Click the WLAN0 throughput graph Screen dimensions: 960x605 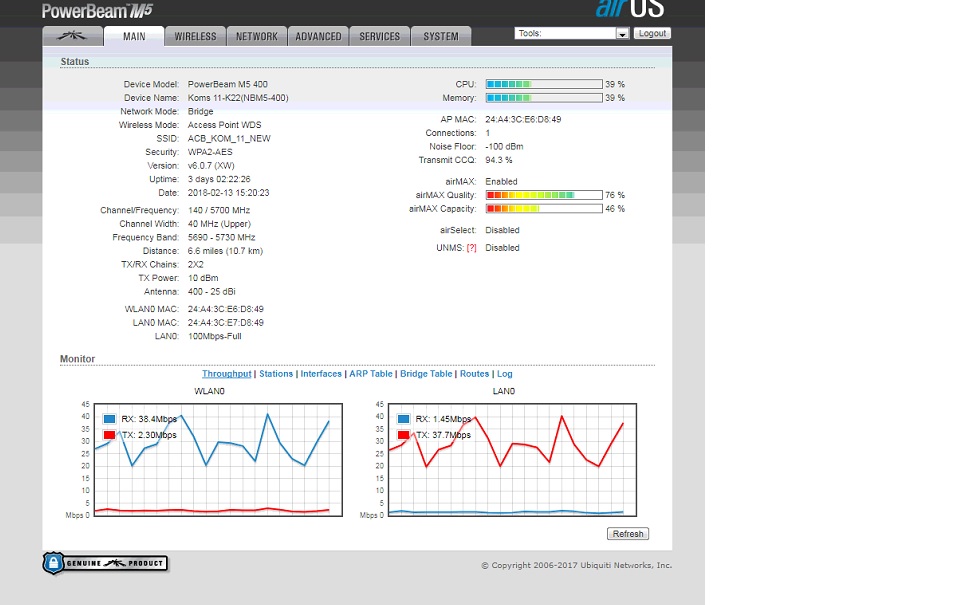click(218, 460)
